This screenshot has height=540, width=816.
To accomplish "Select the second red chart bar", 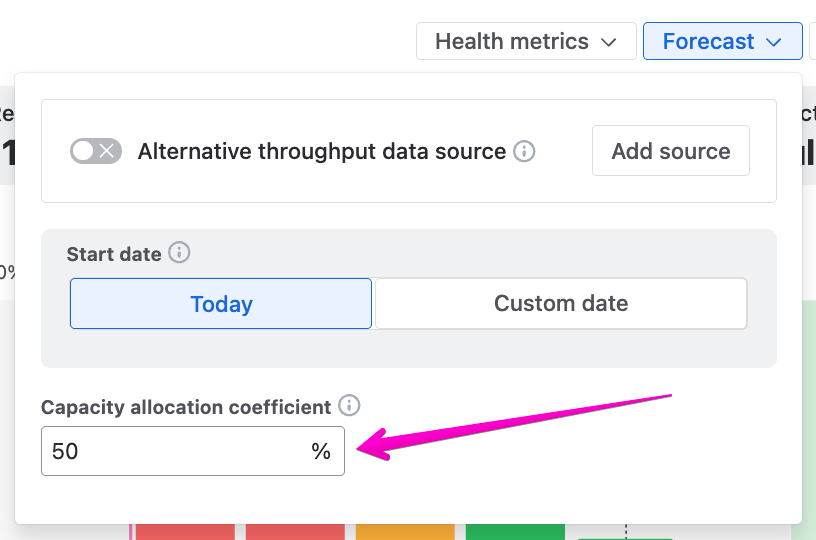I will [295, 531].
